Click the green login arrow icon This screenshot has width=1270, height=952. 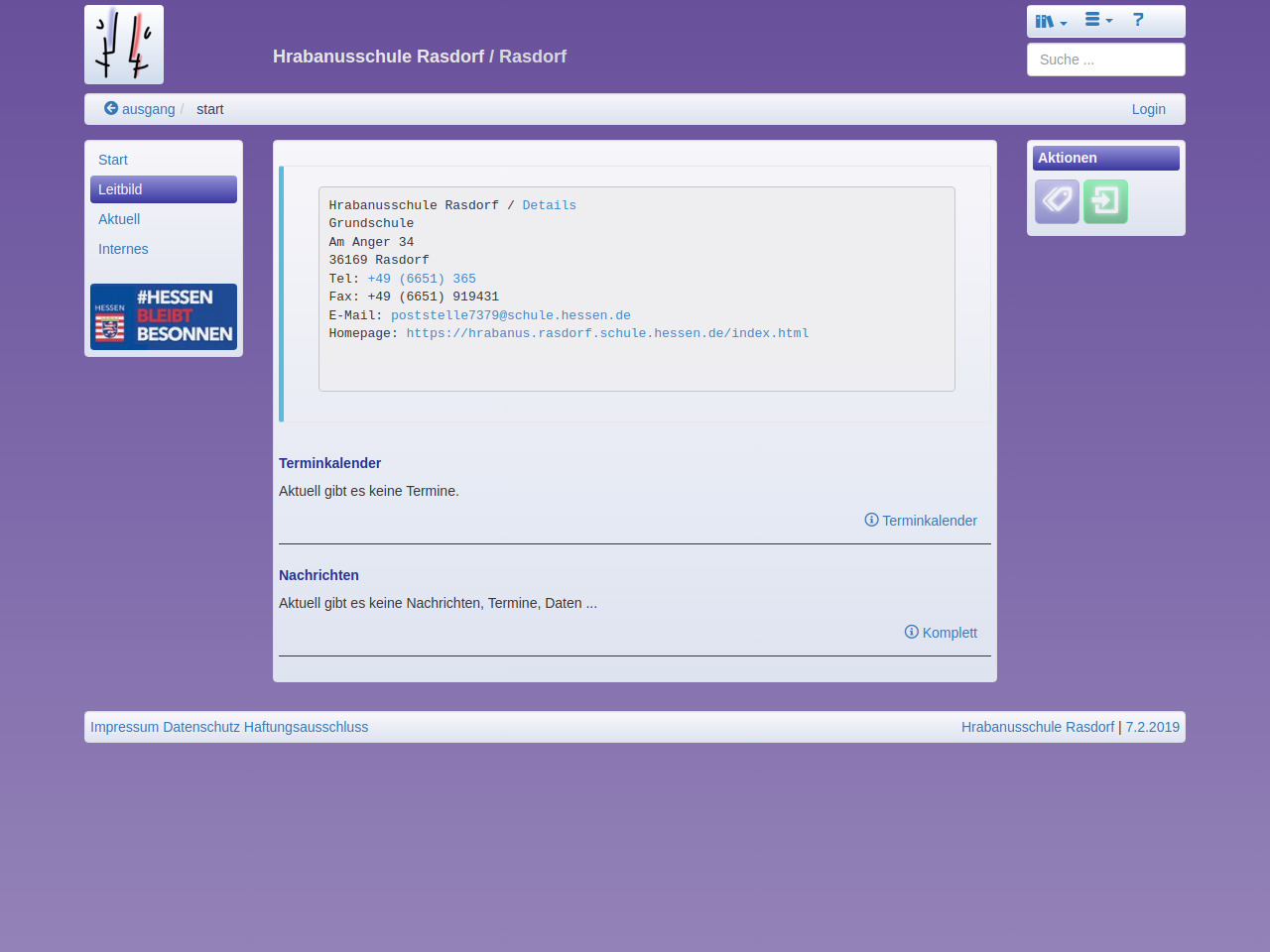pyautogui.click(x=1105, y=201)
